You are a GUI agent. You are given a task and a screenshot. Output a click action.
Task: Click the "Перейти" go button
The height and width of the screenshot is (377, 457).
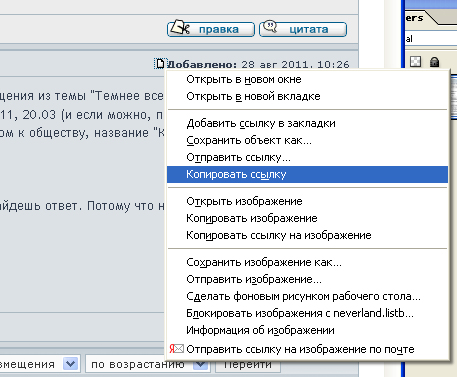tap(248, 365)
